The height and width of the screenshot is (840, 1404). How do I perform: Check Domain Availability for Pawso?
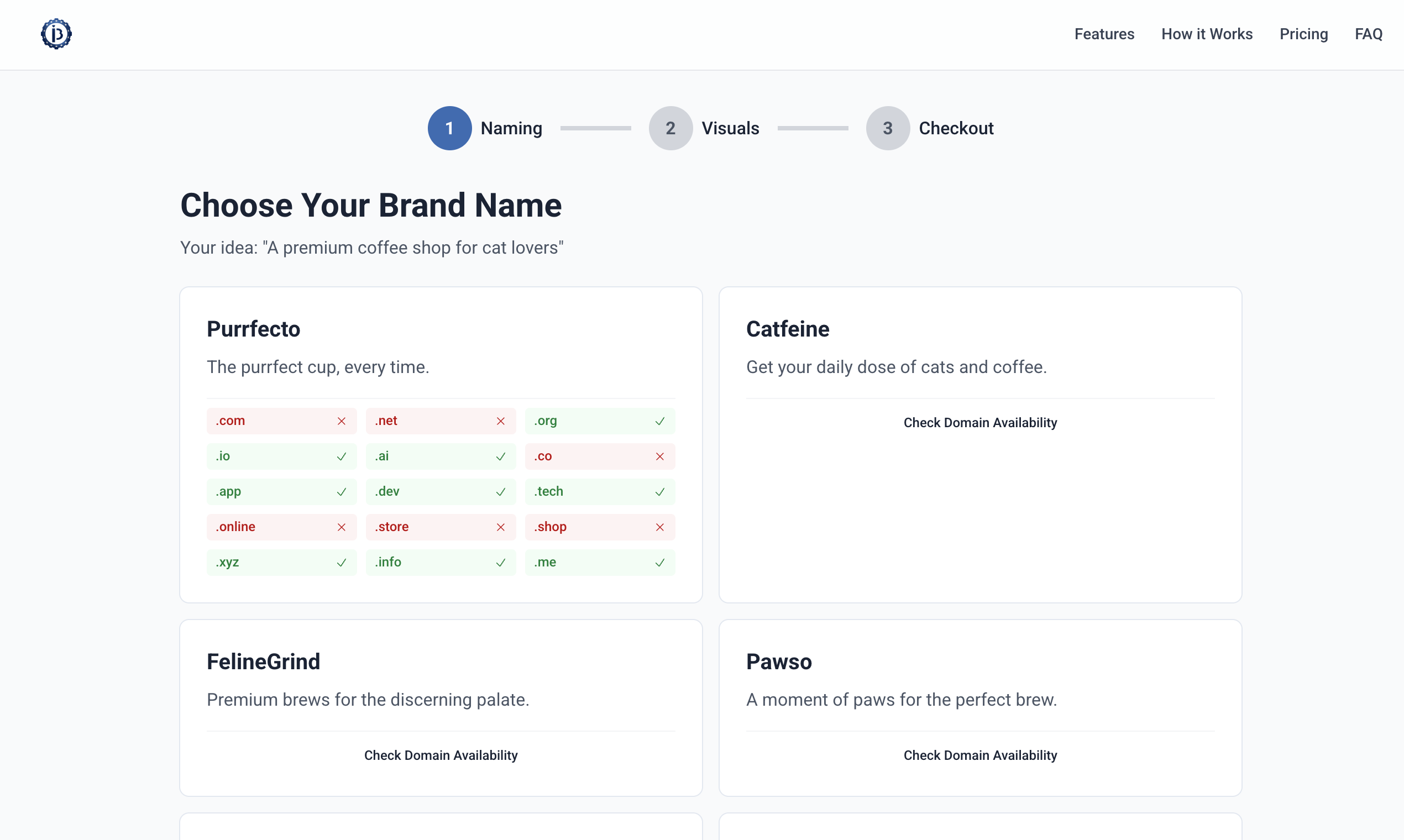pyautogui.click(x=980, y=755)
